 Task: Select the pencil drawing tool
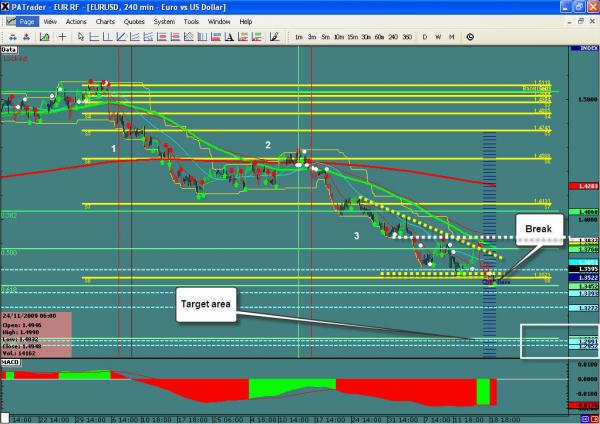pyautogui.click(x=273, y=36)
